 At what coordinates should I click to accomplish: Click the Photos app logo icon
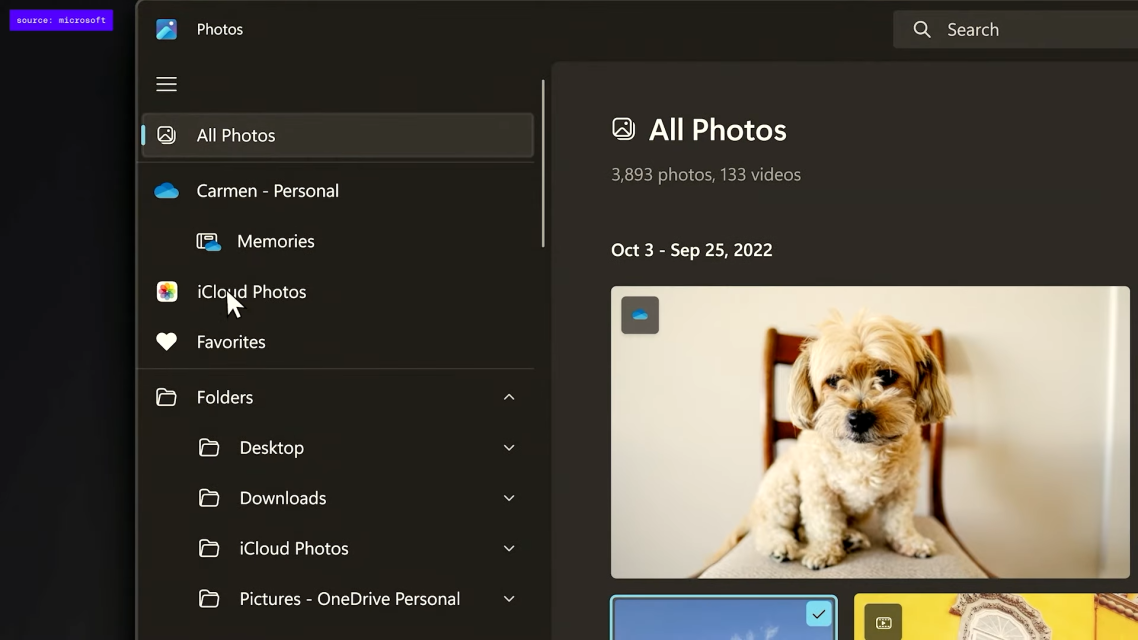(x=167, y=29)
